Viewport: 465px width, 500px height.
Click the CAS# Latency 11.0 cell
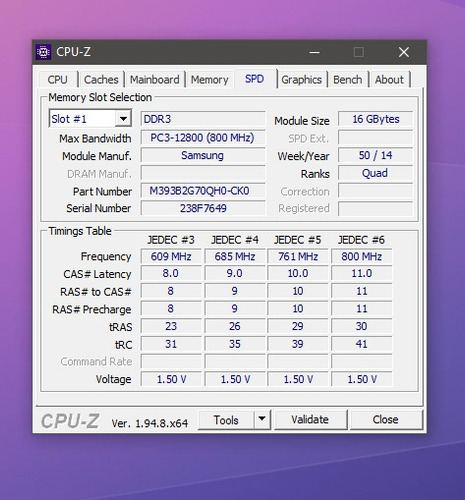(362, 273)
